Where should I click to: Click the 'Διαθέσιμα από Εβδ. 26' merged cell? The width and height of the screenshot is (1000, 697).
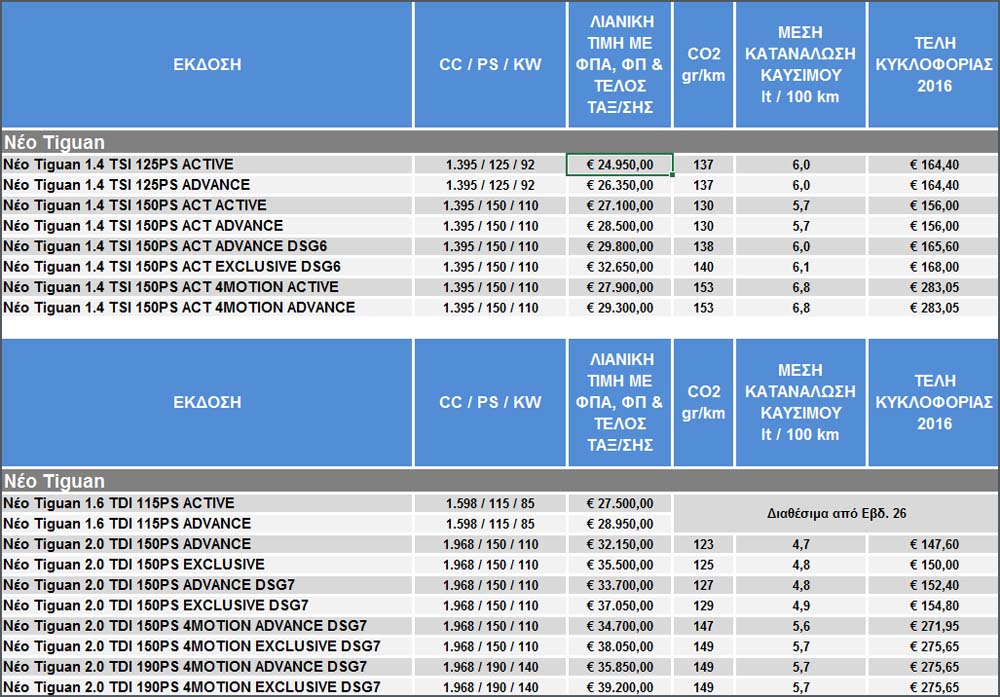click(834, 513)
